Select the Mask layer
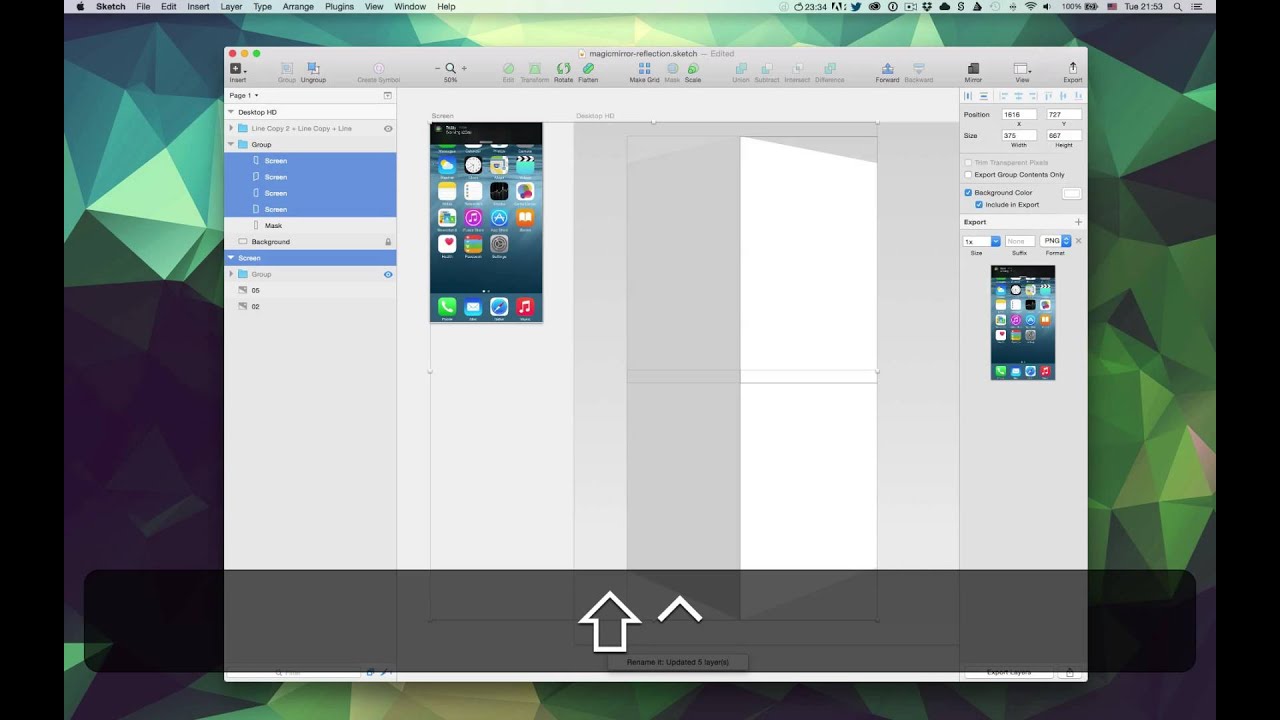Viewport: 1280px width, 720px height. pos(310,226)
